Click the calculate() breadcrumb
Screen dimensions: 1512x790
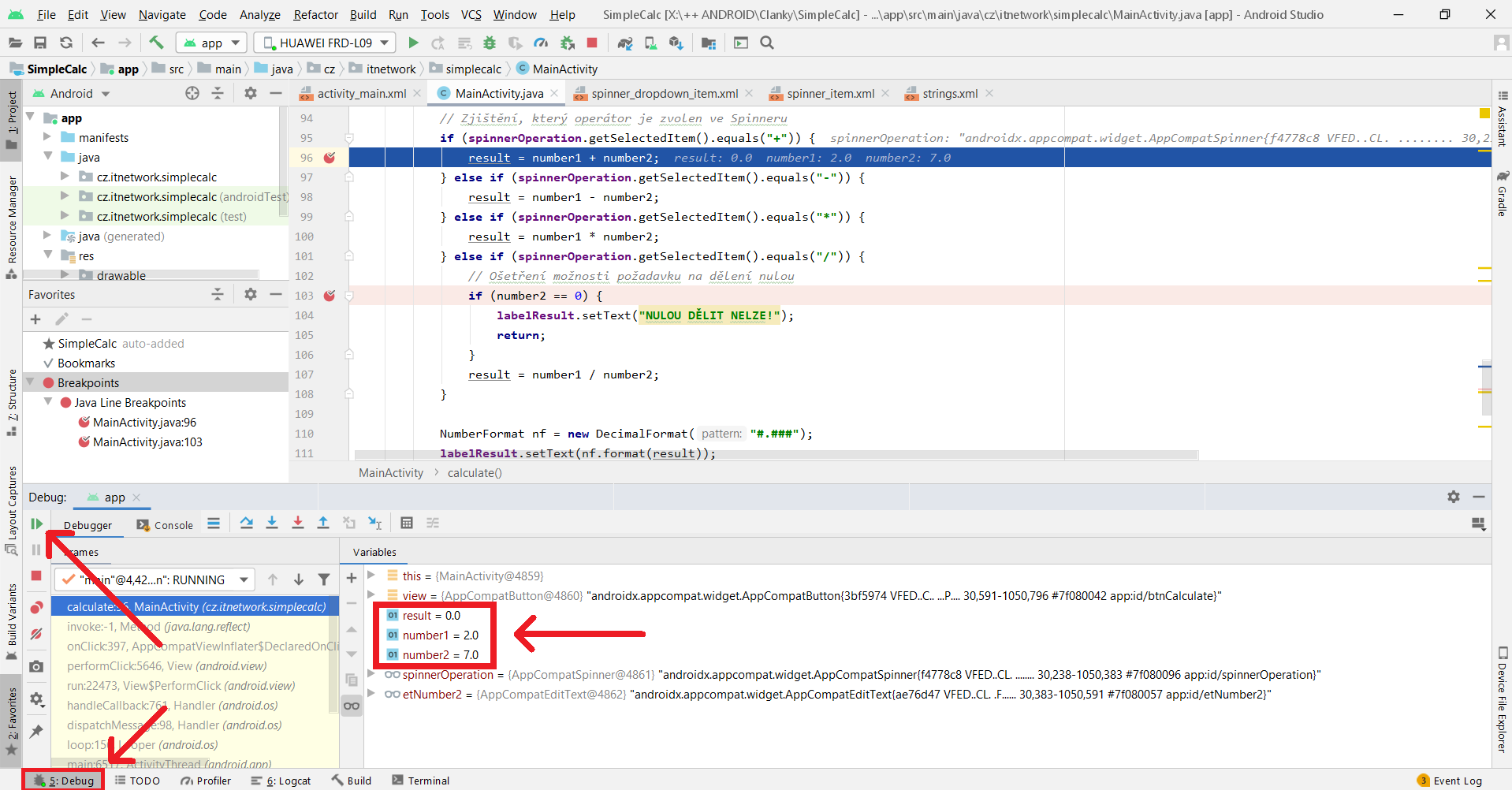[475, 473]
